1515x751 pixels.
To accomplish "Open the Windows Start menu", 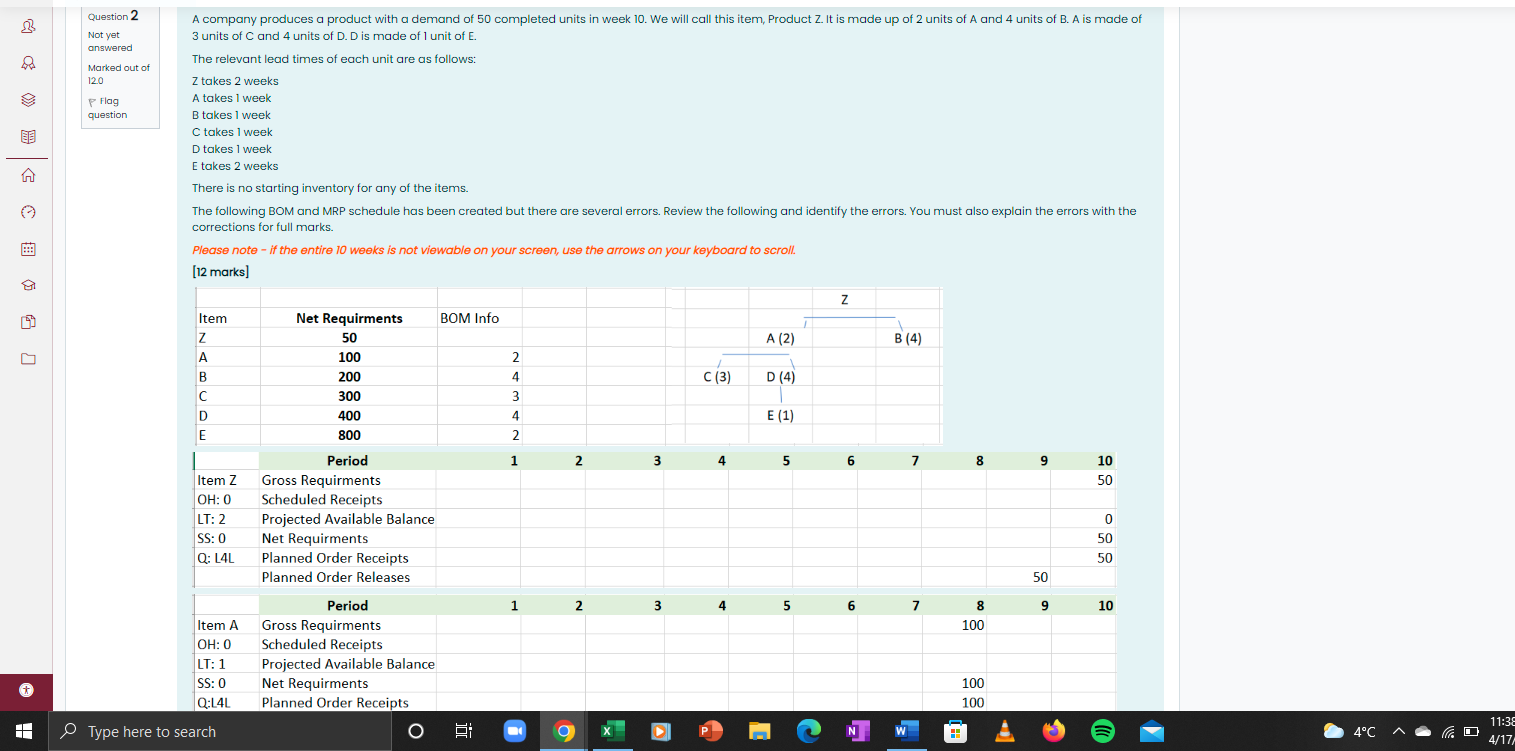I will (23, 732).
